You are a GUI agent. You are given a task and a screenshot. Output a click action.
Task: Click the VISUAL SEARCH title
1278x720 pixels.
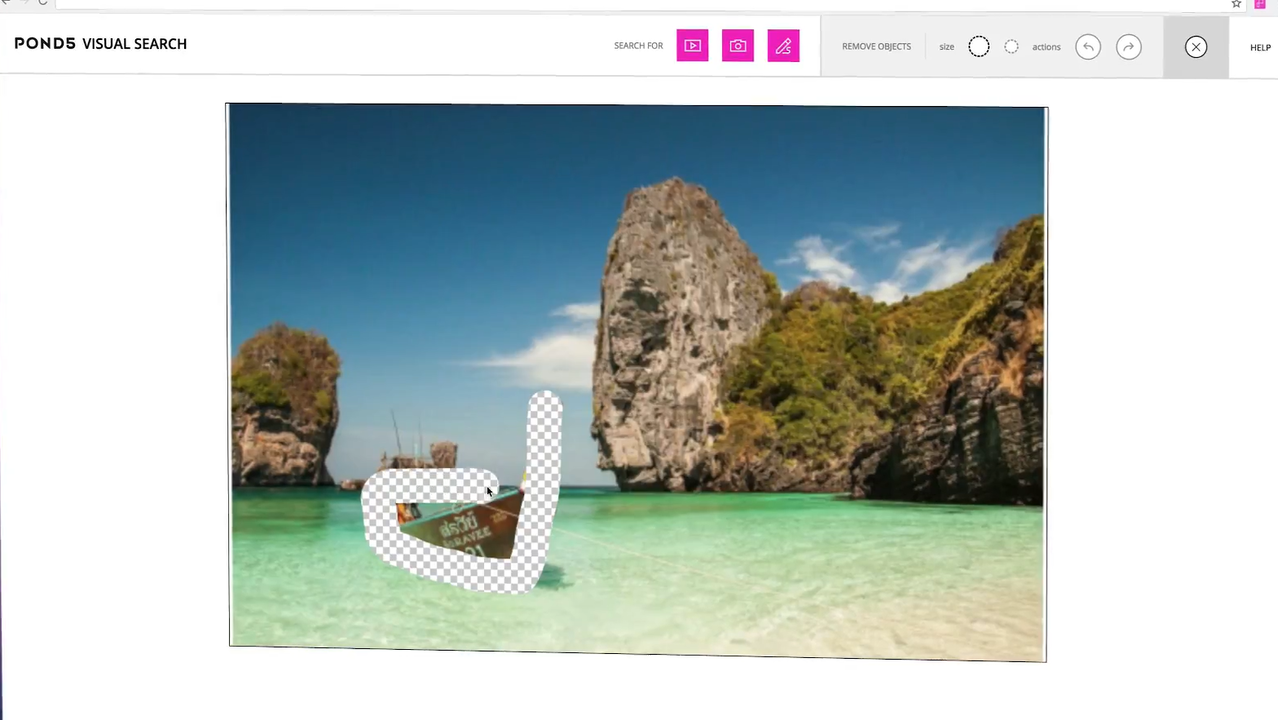click(x=134, y=44)
